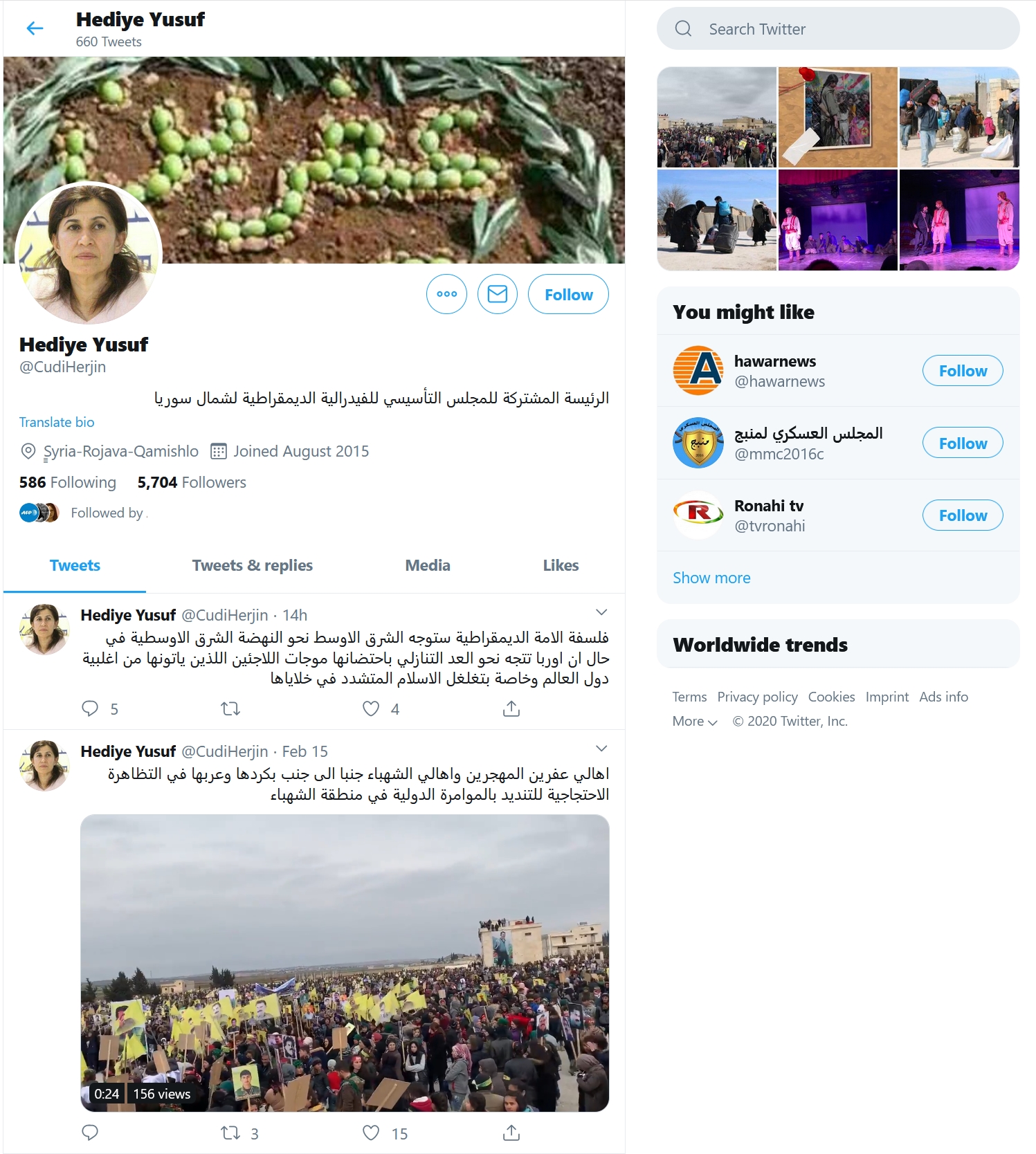Click reply icon on the 14h tweet
Image resolution: width=1036 pixels, height=1154 pixels.
(x=90, y=708)
